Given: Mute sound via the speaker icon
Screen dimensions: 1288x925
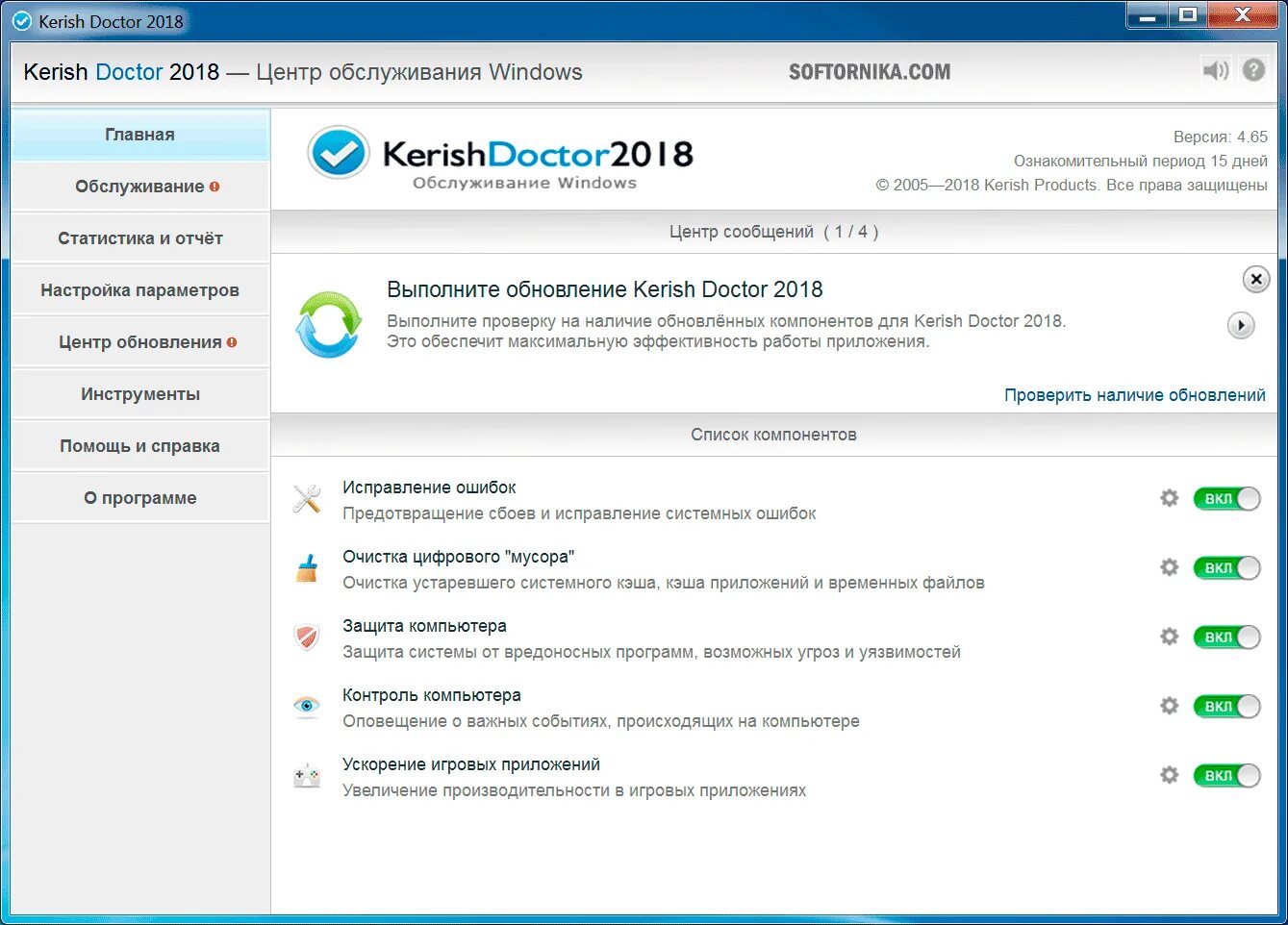Looking at the screenshot, I should [x=1215, y=69].
